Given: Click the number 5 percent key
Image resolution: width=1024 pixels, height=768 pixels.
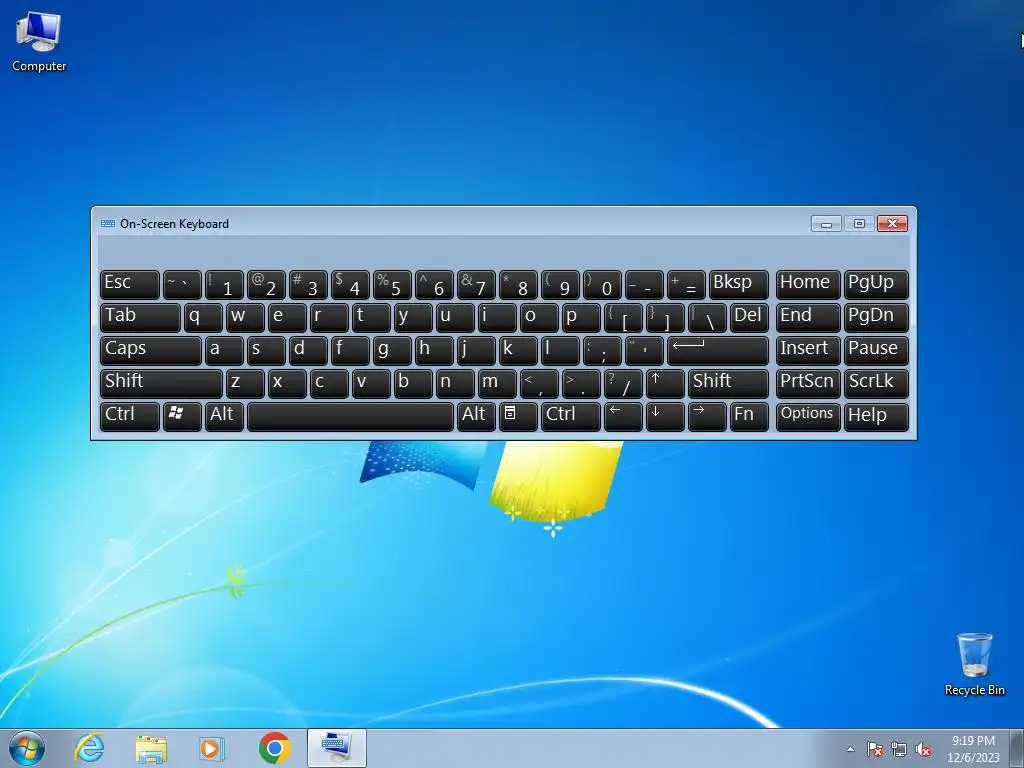Looking at the screenshot, I should (x=392, y=284).
